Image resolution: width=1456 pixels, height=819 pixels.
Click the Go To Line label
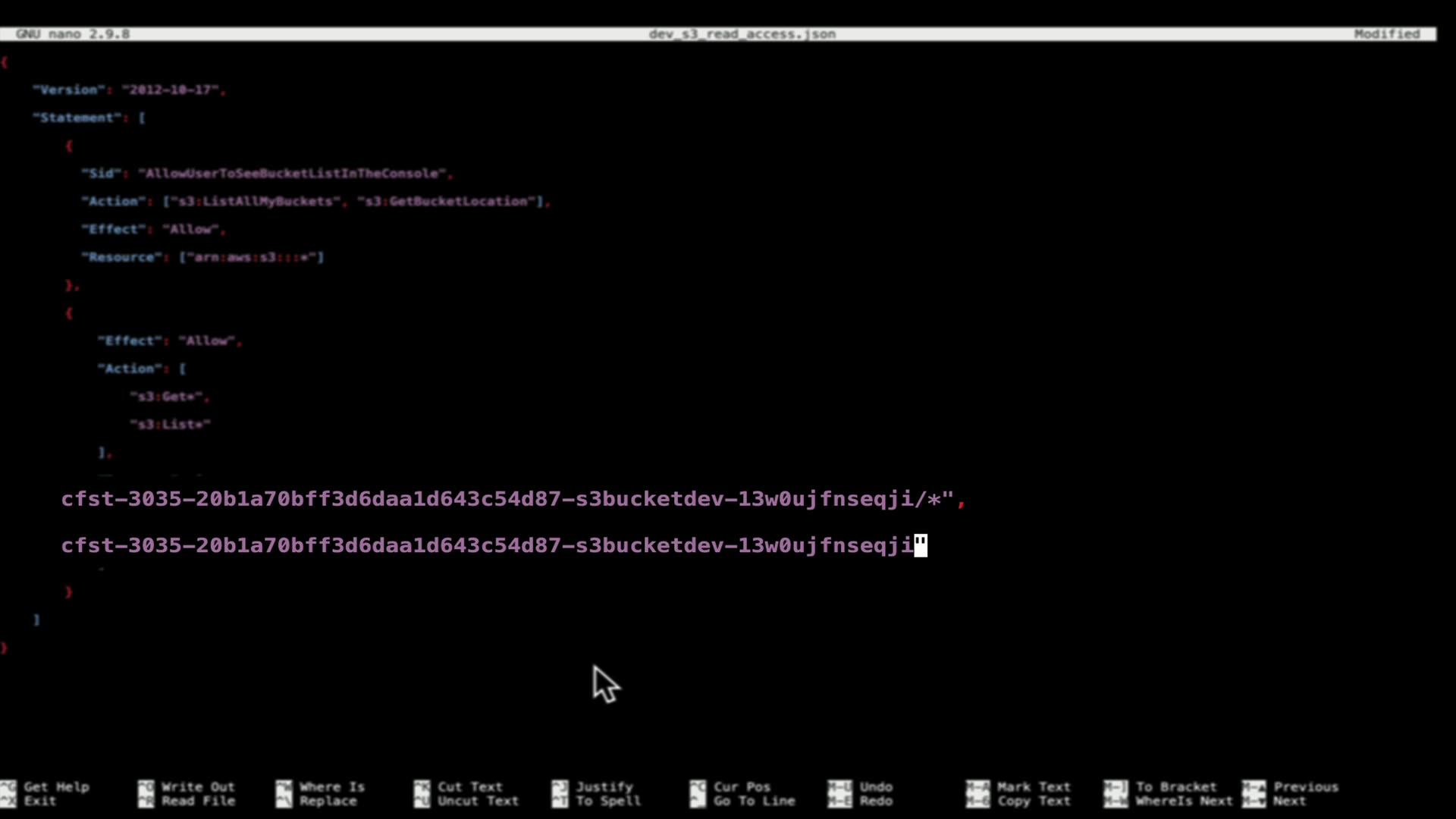(x=754, y=802)
